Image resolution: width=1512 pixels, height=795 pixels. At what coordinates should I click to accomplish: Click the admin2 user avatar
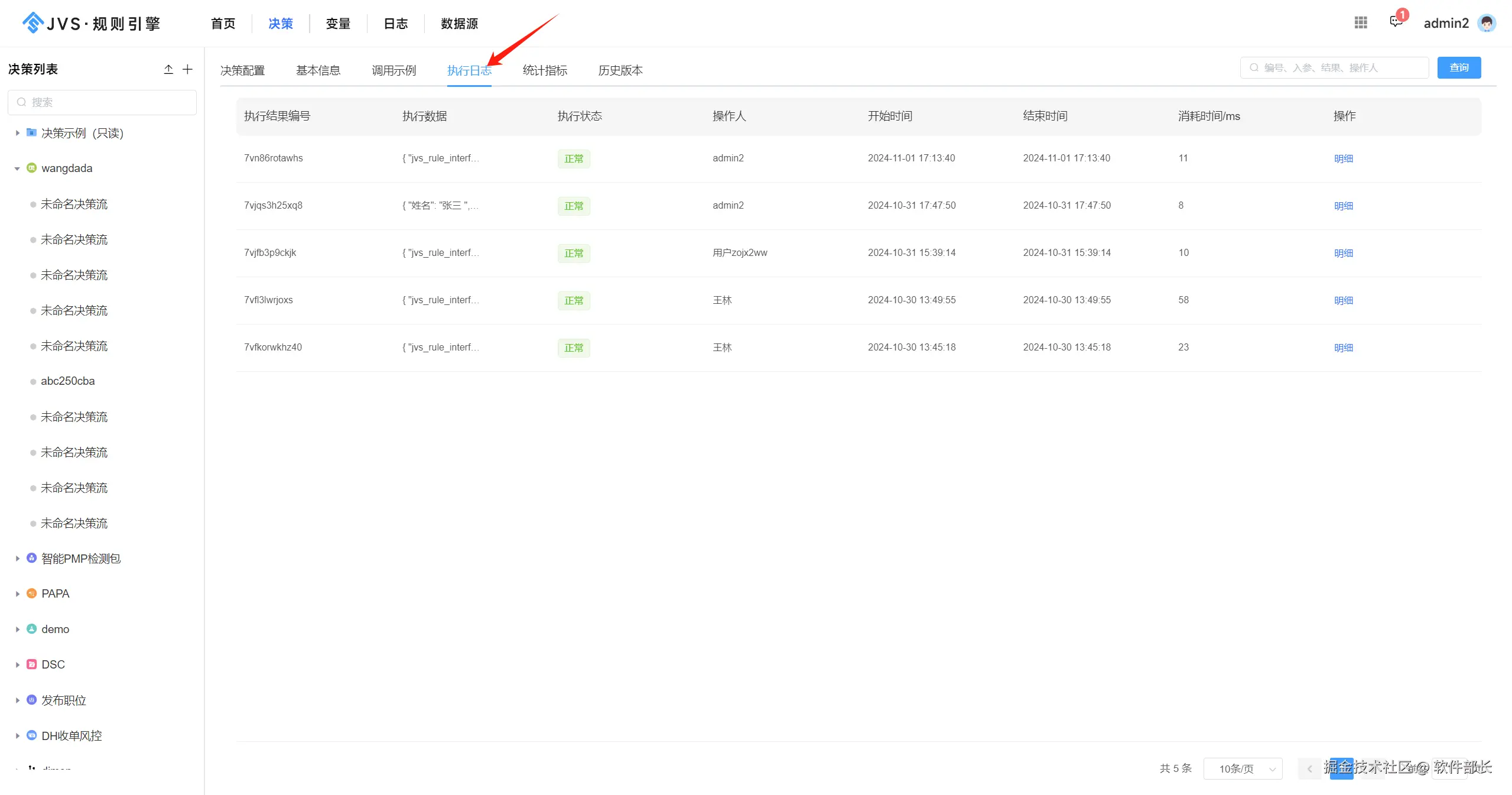(1487, 23)
